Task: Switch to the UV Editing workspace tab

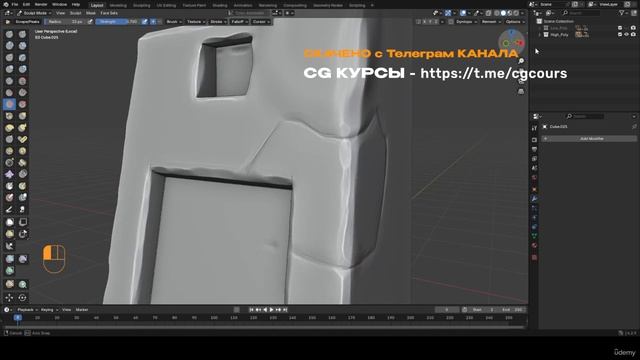Action: coord(167,5)
